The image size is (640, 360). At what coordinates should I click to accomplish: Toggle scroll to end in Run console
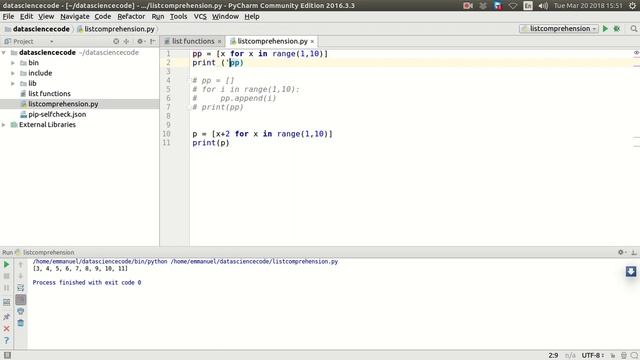tap(20, 300)
